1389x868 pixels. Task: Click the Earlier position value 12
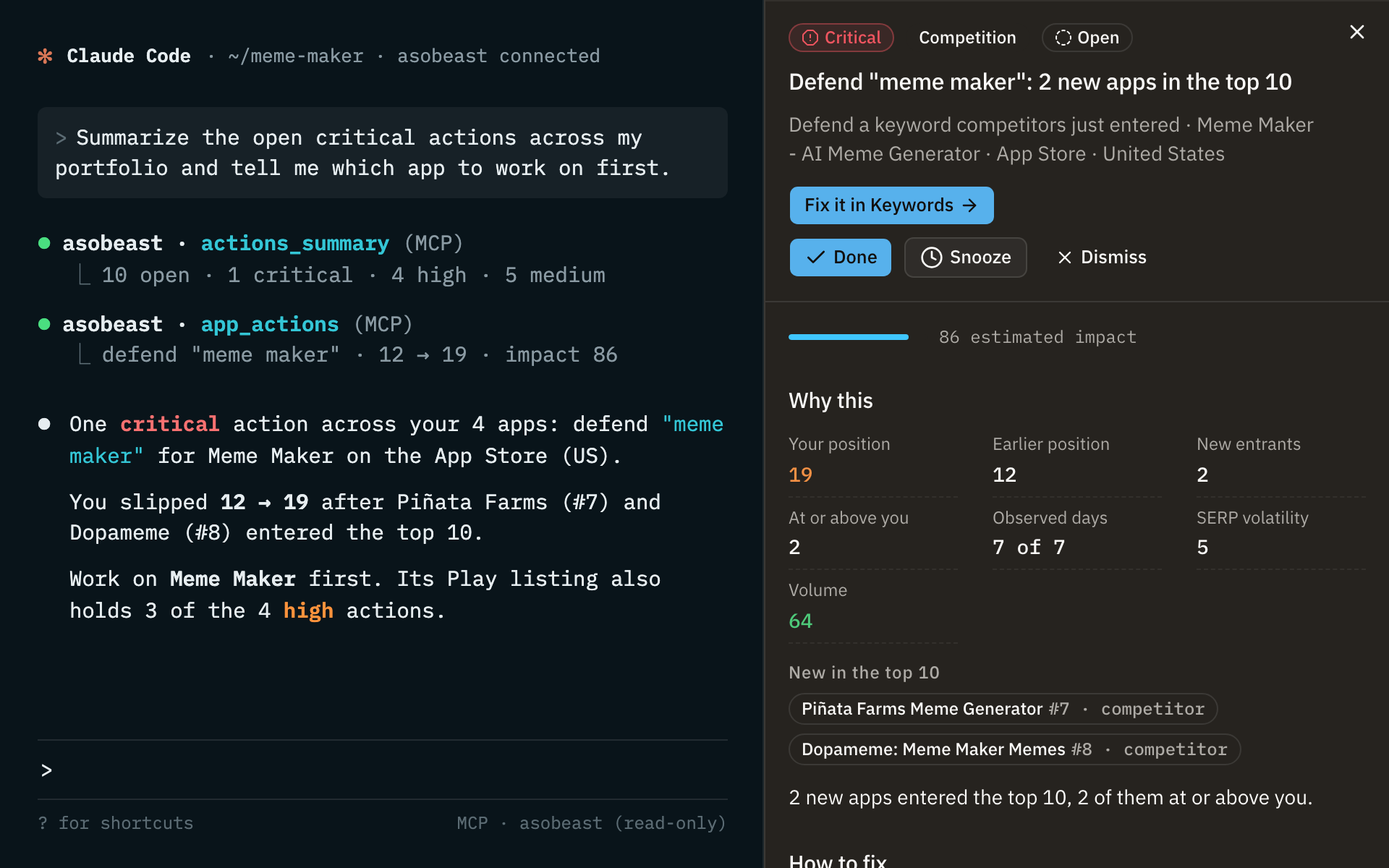[1004, 475]
